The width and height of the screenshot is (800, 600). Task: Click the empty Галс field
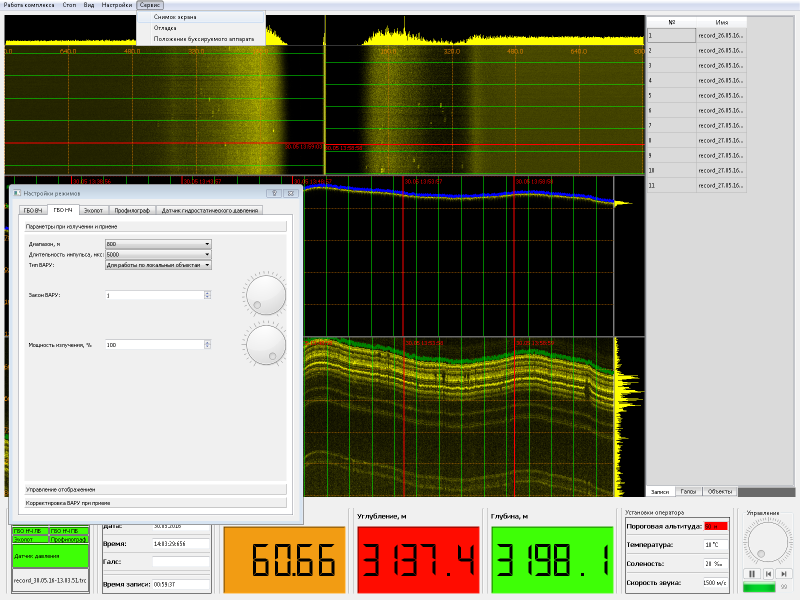tap(181, 562)
